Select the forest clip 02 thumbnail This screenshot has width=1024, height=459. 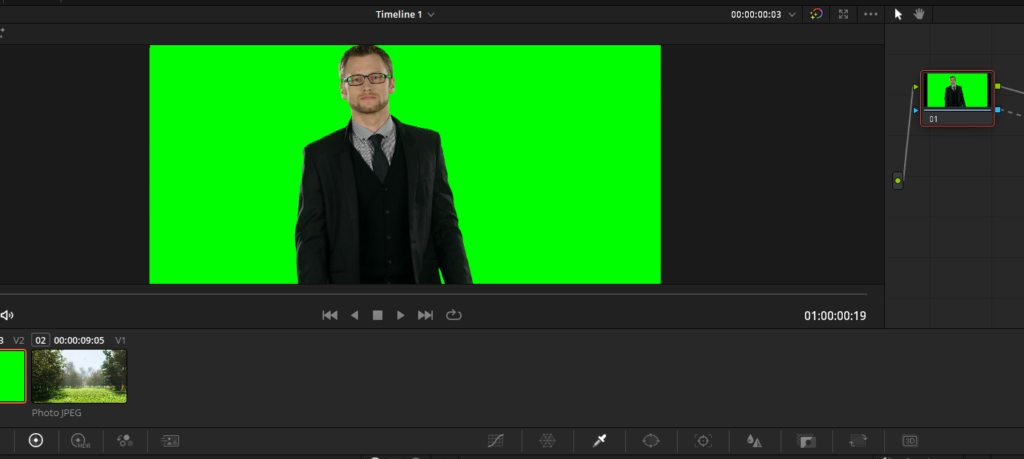coord(79,376)
